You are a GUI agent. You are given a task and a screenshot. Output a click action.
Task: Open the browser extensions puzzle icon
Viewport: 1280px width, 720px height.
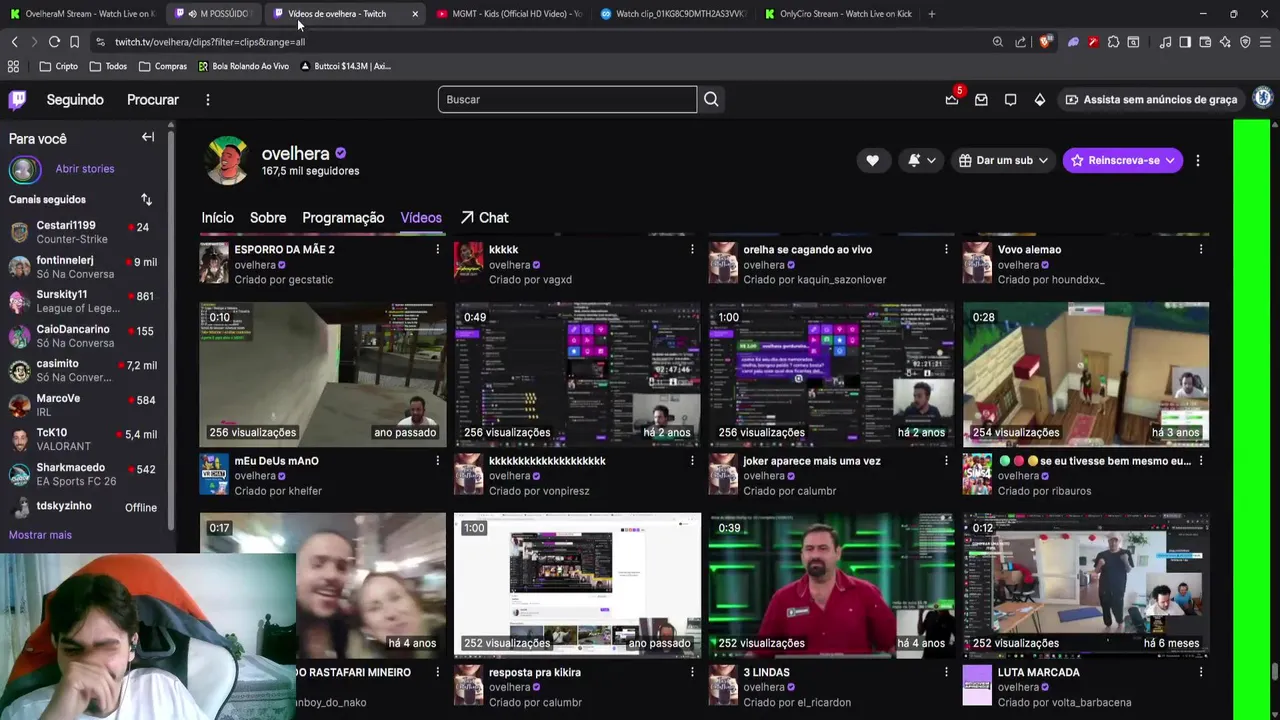click(x=1113, y=42)
